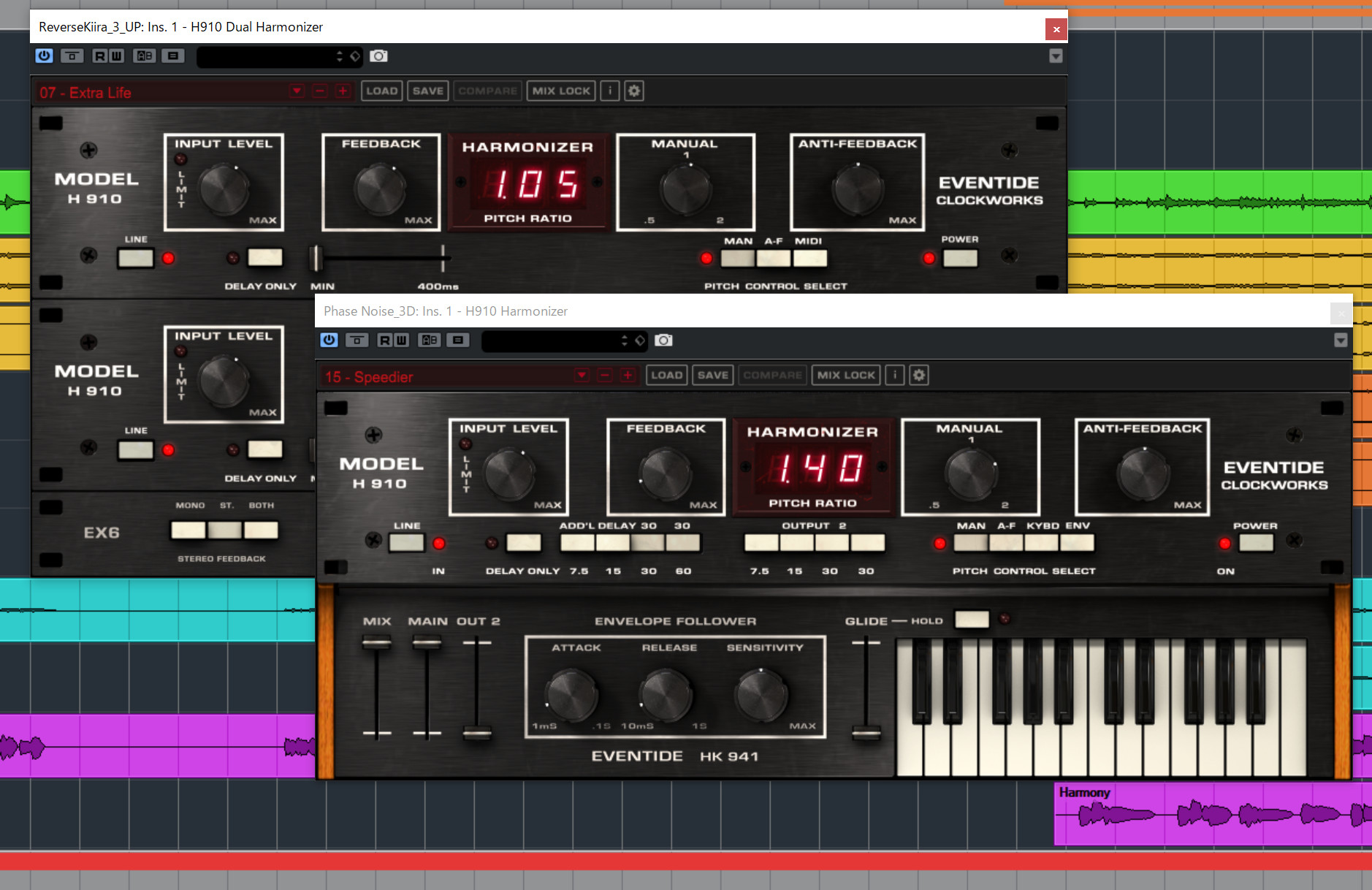1372x890 pixels.
Task: Select MIDI pitch control in Dual Harmonizer
Action: [810, 258]
